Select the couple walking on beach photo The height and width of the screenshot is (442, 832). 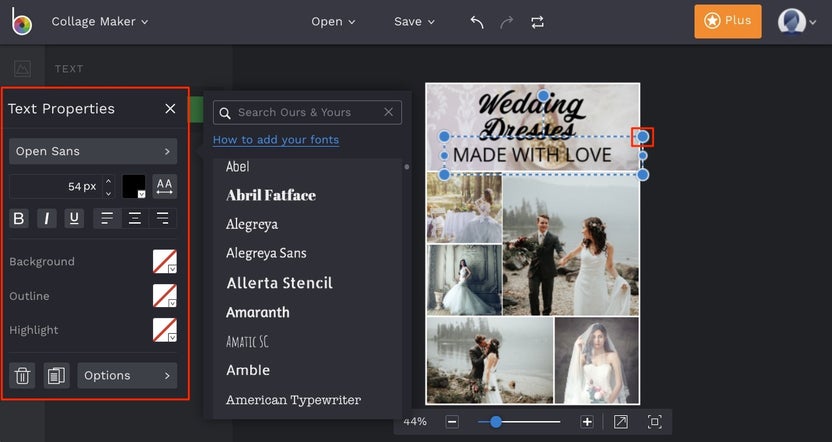coord(571,245)
